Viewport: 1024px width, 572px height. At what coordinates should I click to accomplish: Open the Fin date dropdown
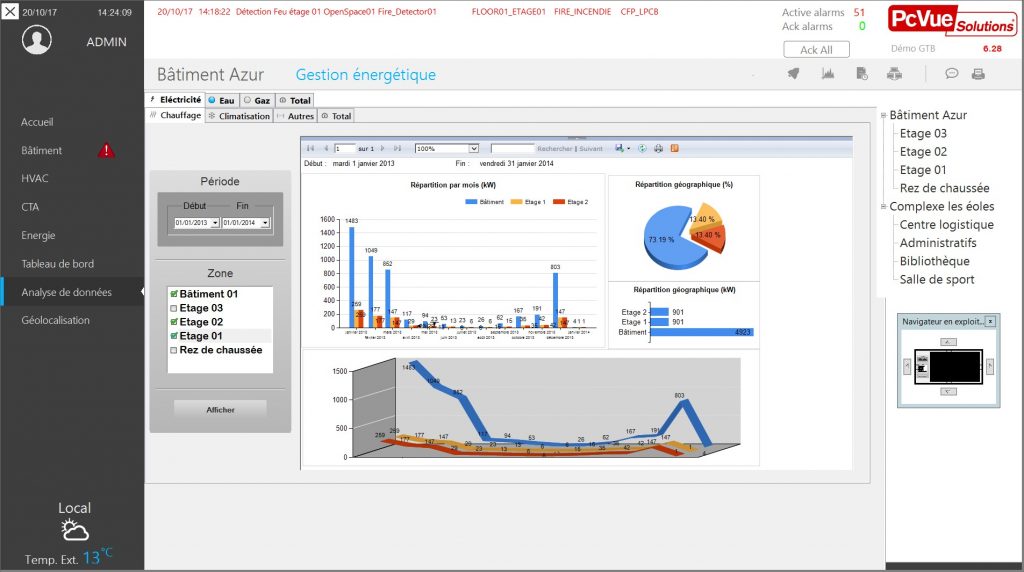coord(265,223)
